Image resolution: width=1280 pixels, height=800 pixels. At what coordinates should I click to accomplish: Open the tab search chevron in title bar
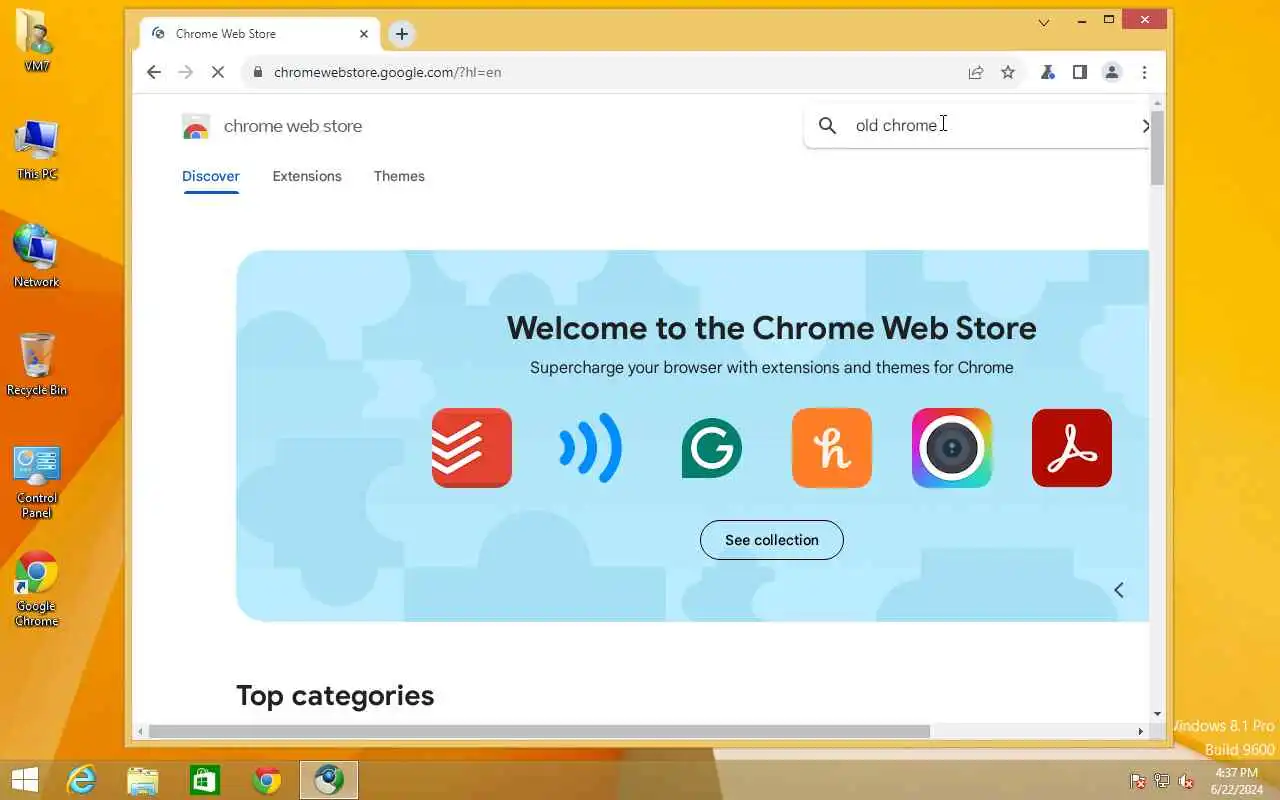click(x=1043, y=22)
